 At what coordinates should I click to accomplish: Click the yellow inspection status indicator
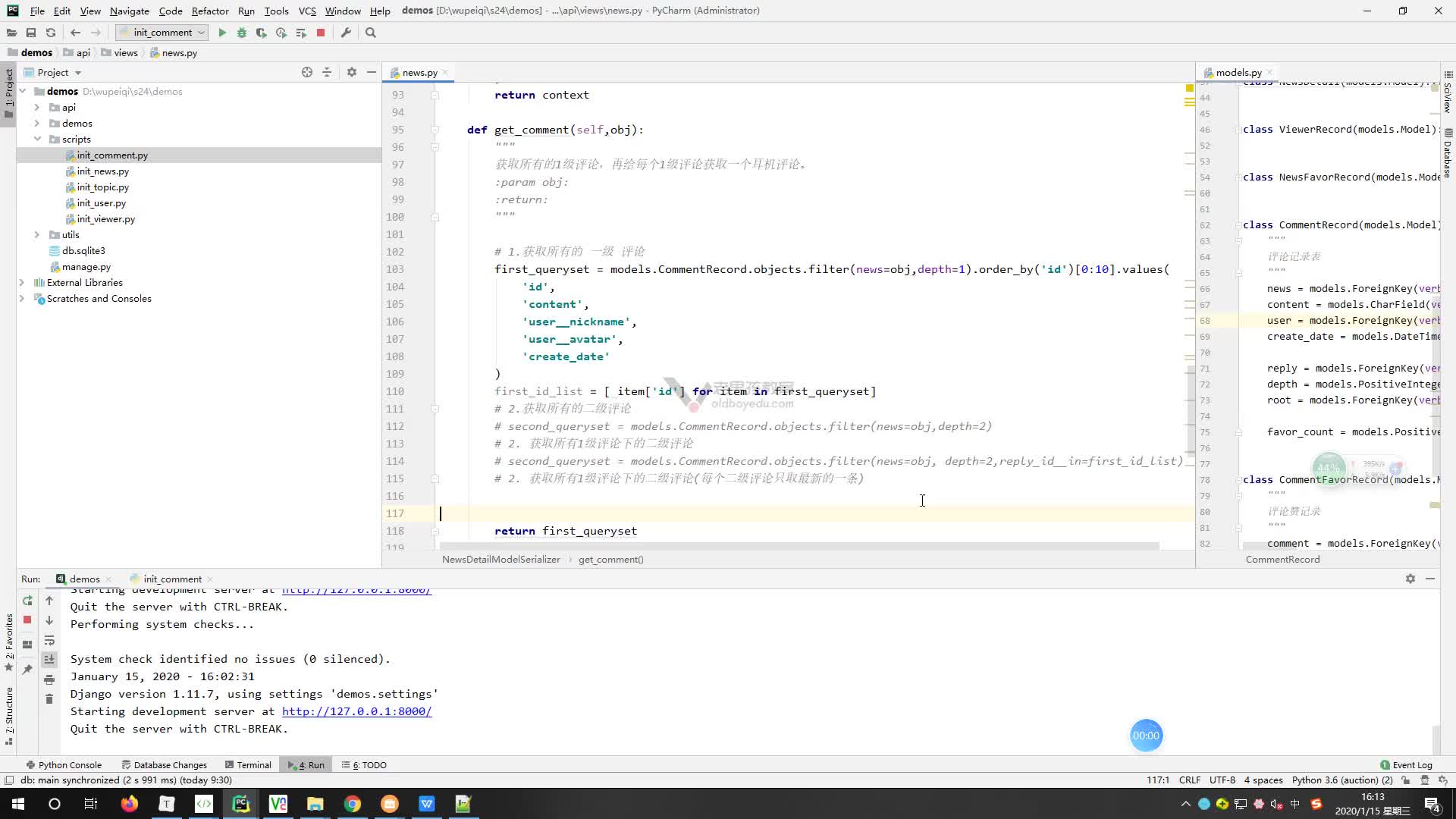[x=1190, y=88]
